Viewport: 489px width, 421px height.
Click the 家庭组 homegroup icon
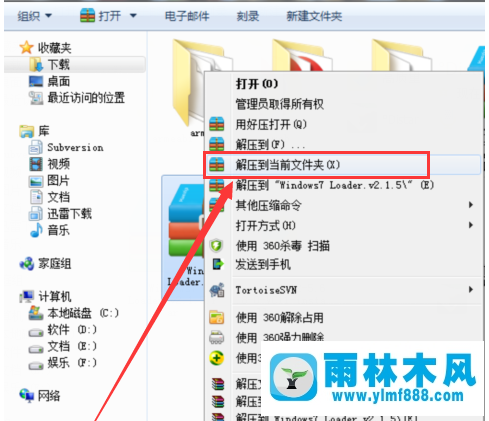[27, 264]
